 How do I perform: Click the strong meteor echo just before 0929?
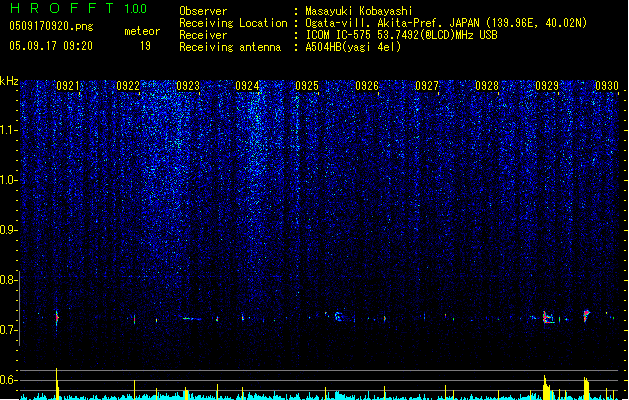click(x=548, y=317)
